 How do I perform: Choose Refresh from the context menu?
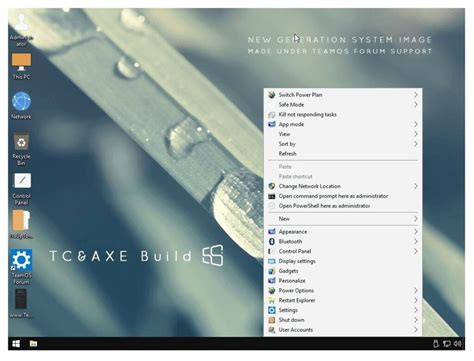[343, 153]
